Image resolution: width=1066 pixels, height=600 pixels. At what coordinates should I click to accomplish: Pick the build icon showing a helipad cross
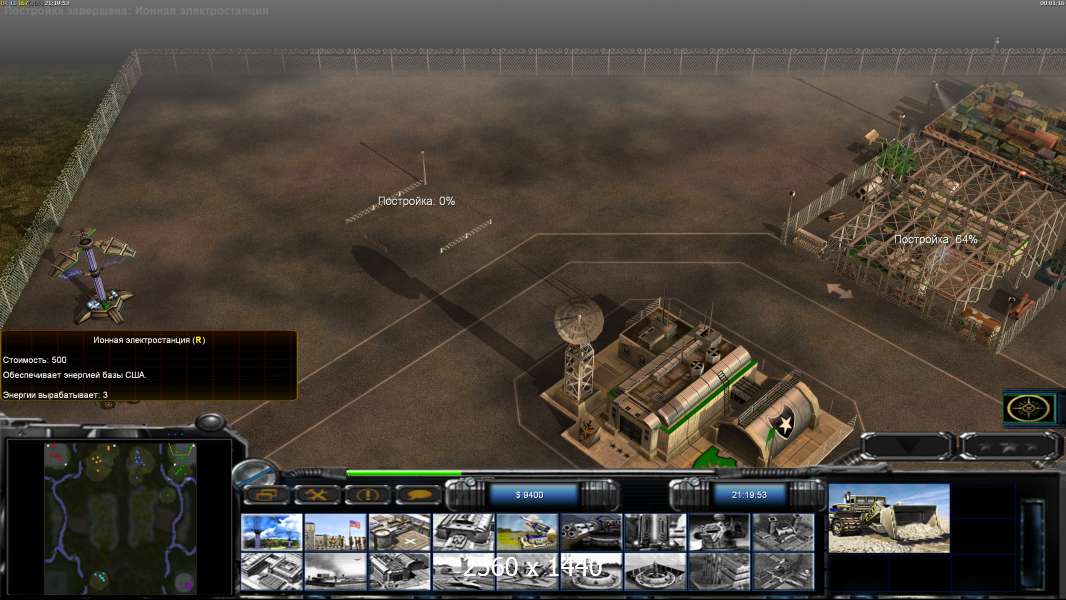pyautogui.click(x=400, y=531)
